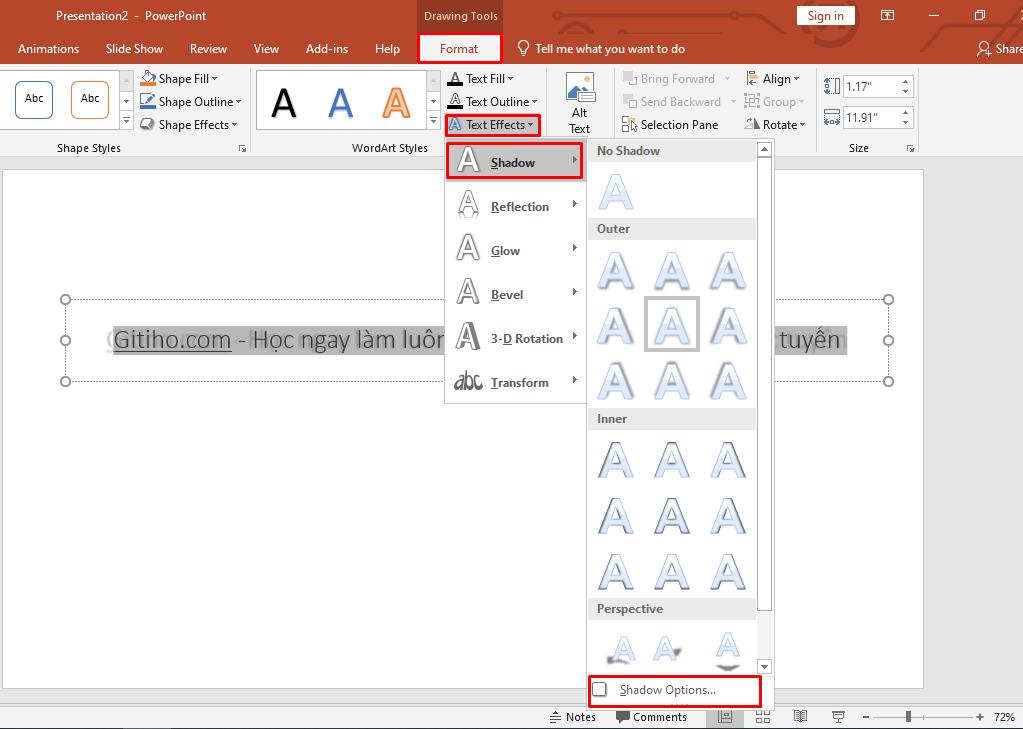Open the Text Fill dropdown
The width and height of the screenshot is (1023, 729).
481,79
